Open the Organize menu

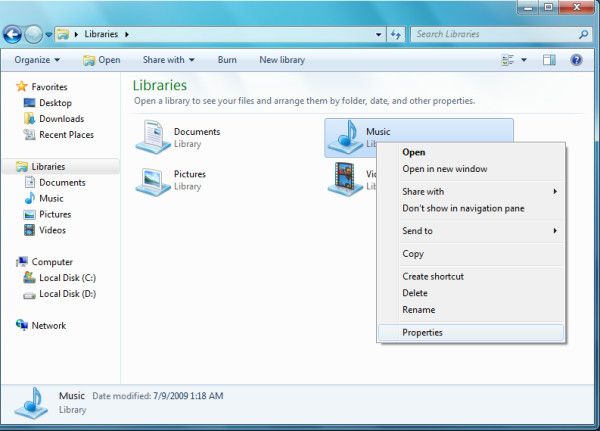(x=37, y=60)
